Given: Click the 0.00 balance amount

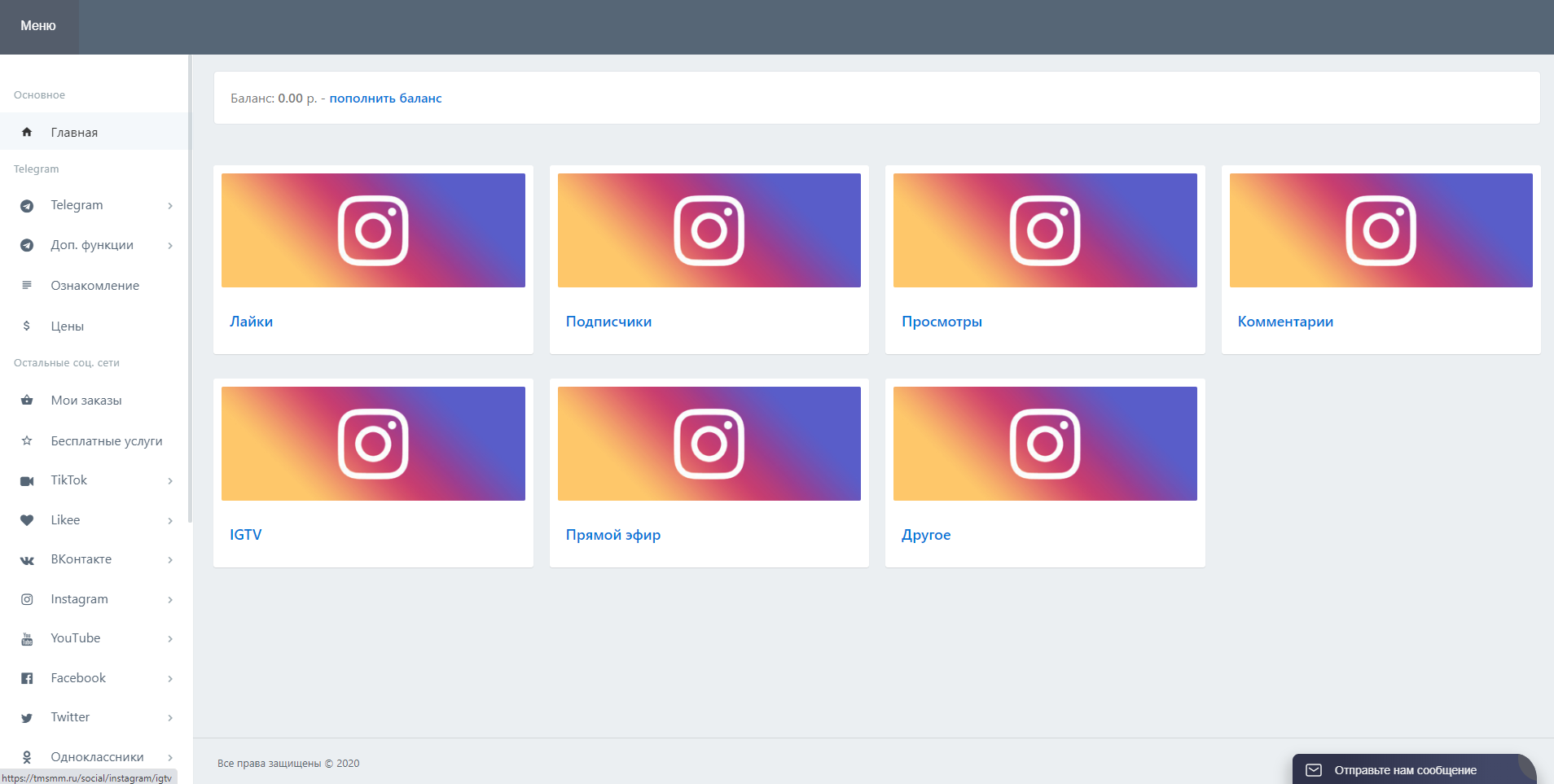Looking at the screenshot, I should pos(290,99).
